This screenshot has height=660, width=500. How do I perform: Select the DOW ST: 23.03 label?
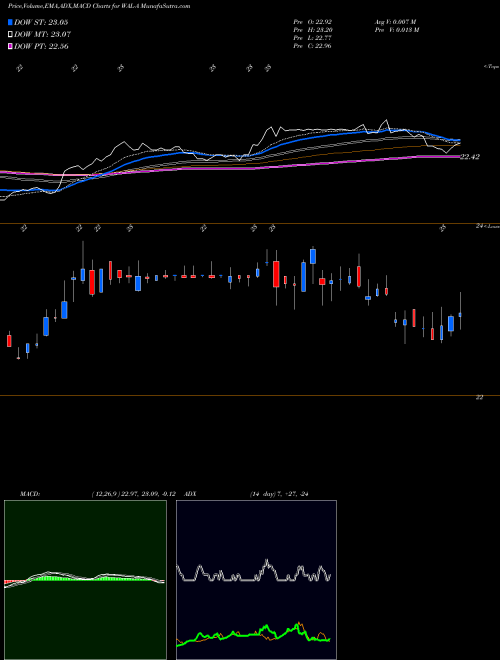[41, 22]
